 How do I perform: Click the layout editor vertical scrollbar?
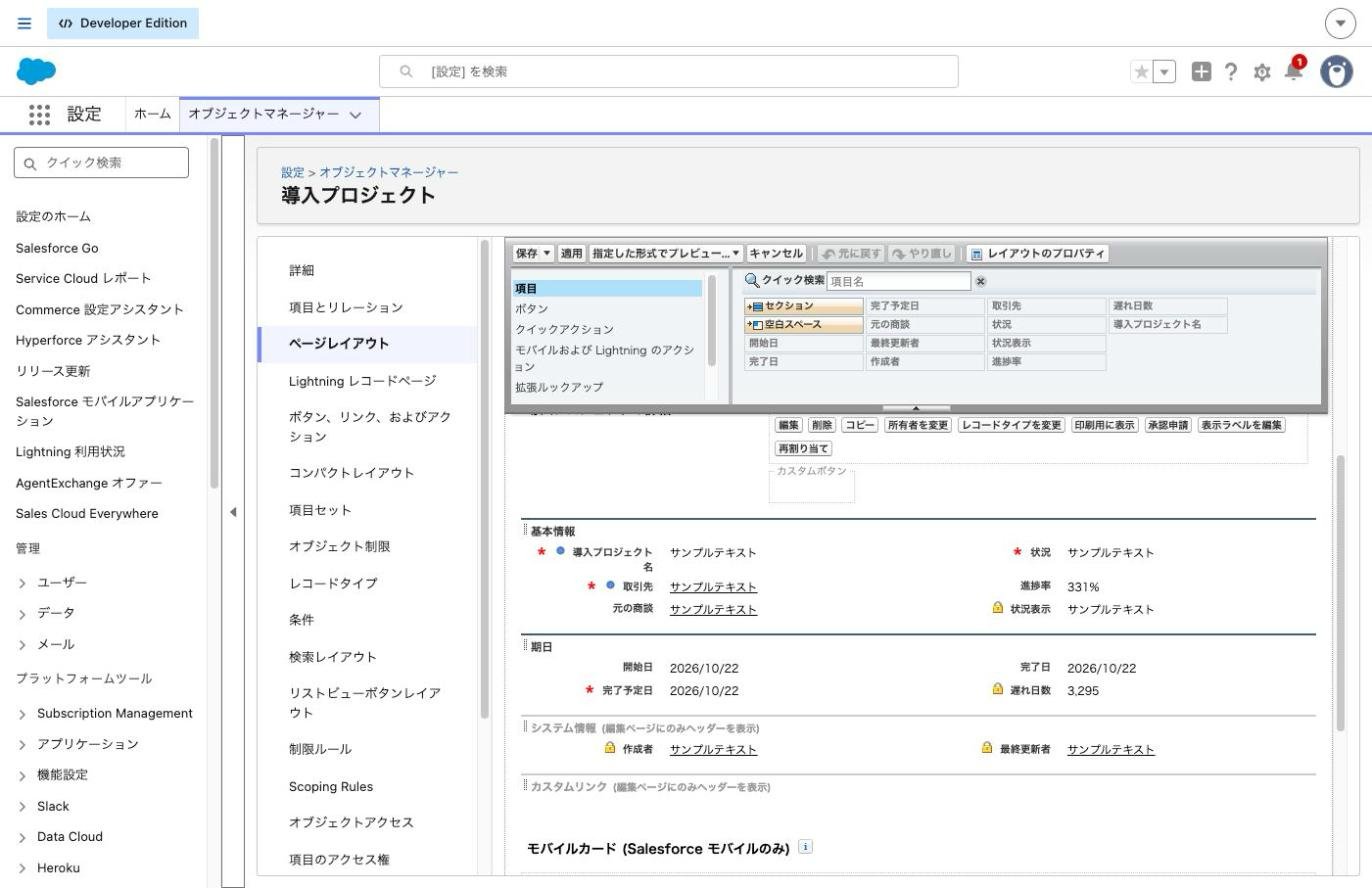coord(1341,592)
